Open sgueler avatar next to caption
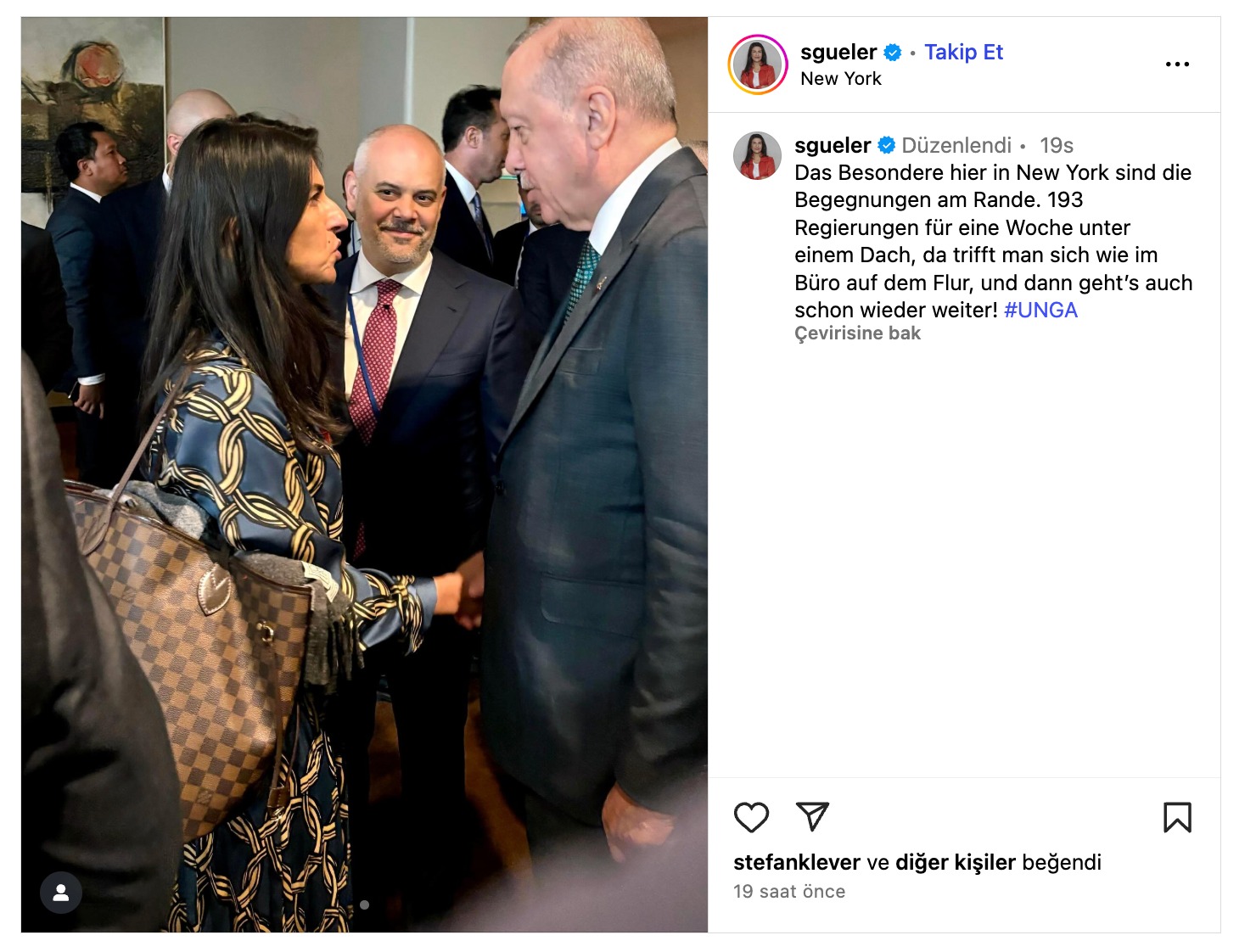The width and height of the screenshot is (1256, 952). point(757,156)
